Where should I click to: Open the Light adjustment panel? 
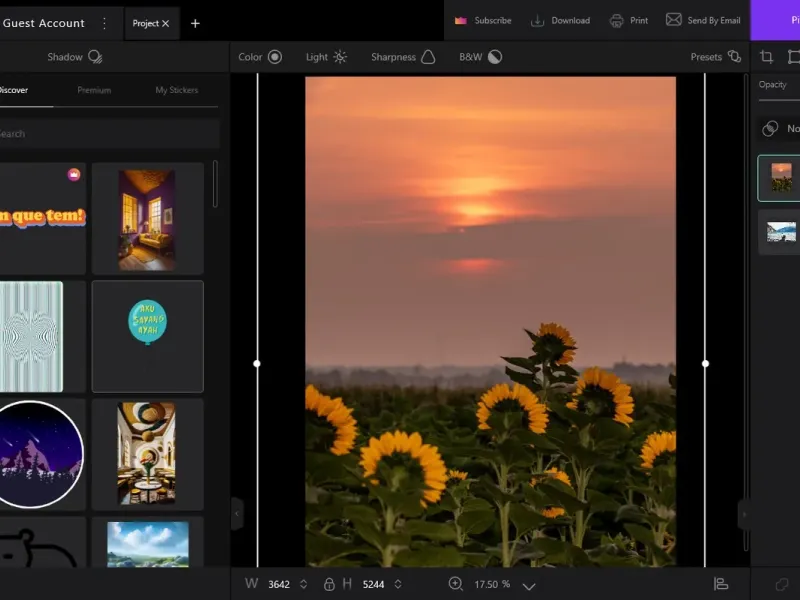tap(326, 57)
